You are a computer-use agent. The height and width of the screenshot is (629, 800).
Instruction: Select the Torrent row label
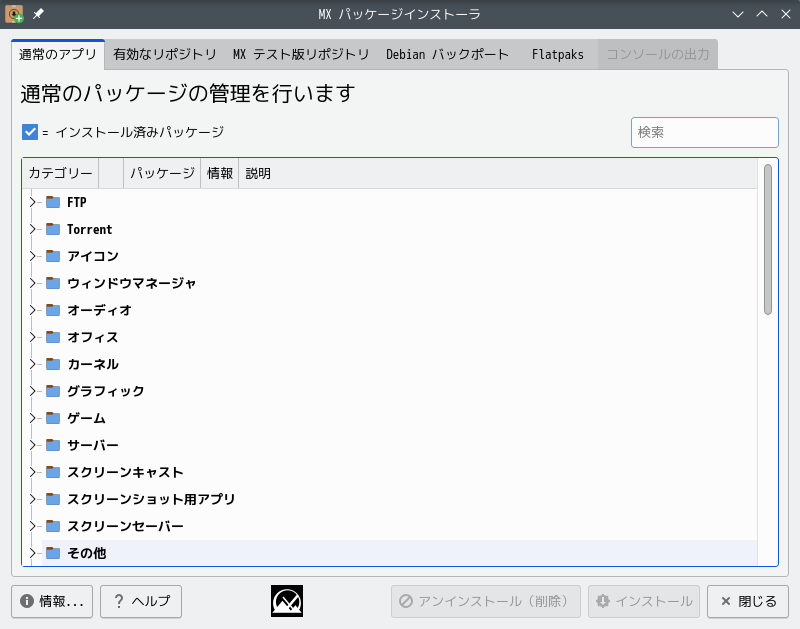pyautogui.click(x=89, y=229)
